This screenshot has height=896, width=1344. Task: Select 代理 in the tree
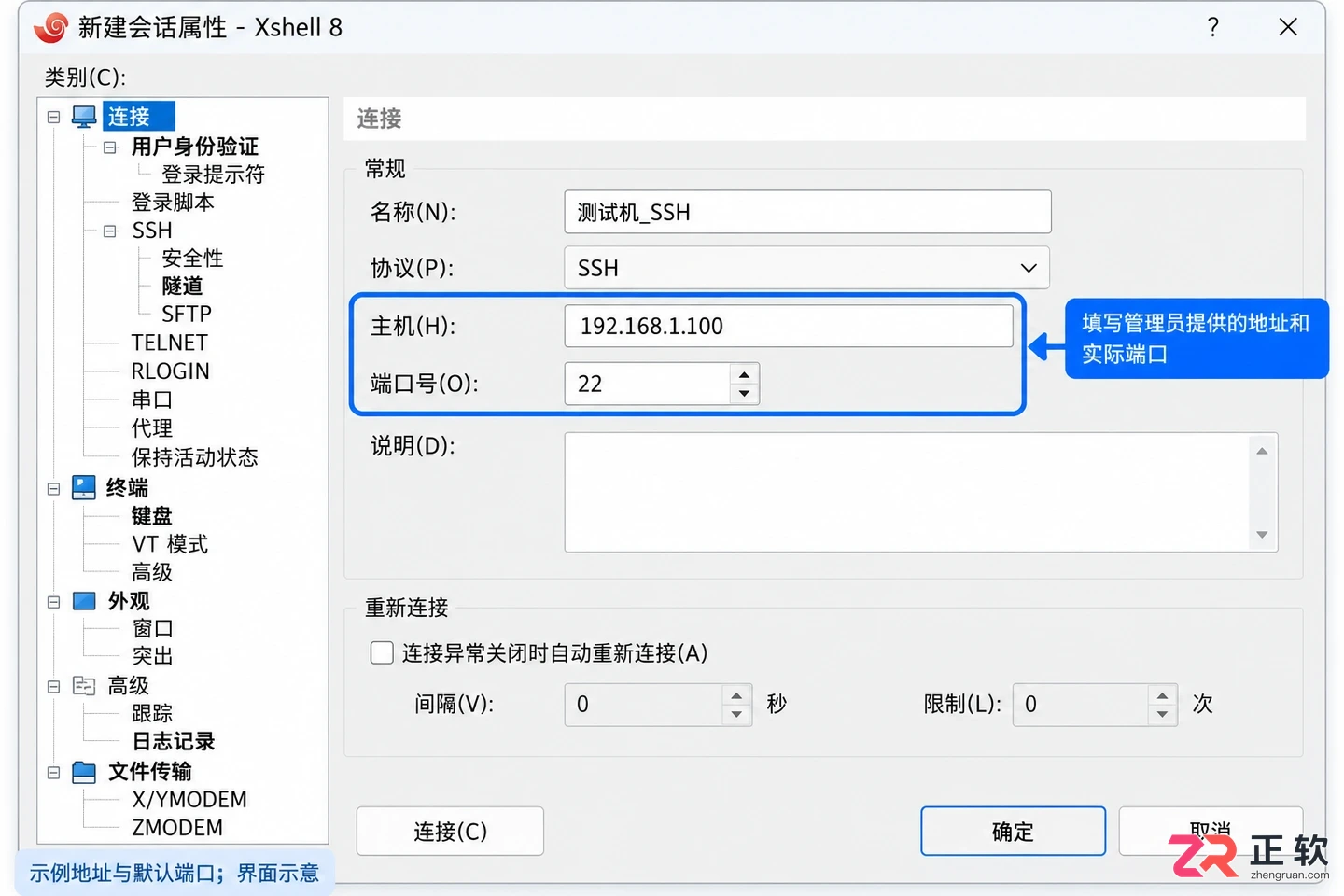[152, 428]
